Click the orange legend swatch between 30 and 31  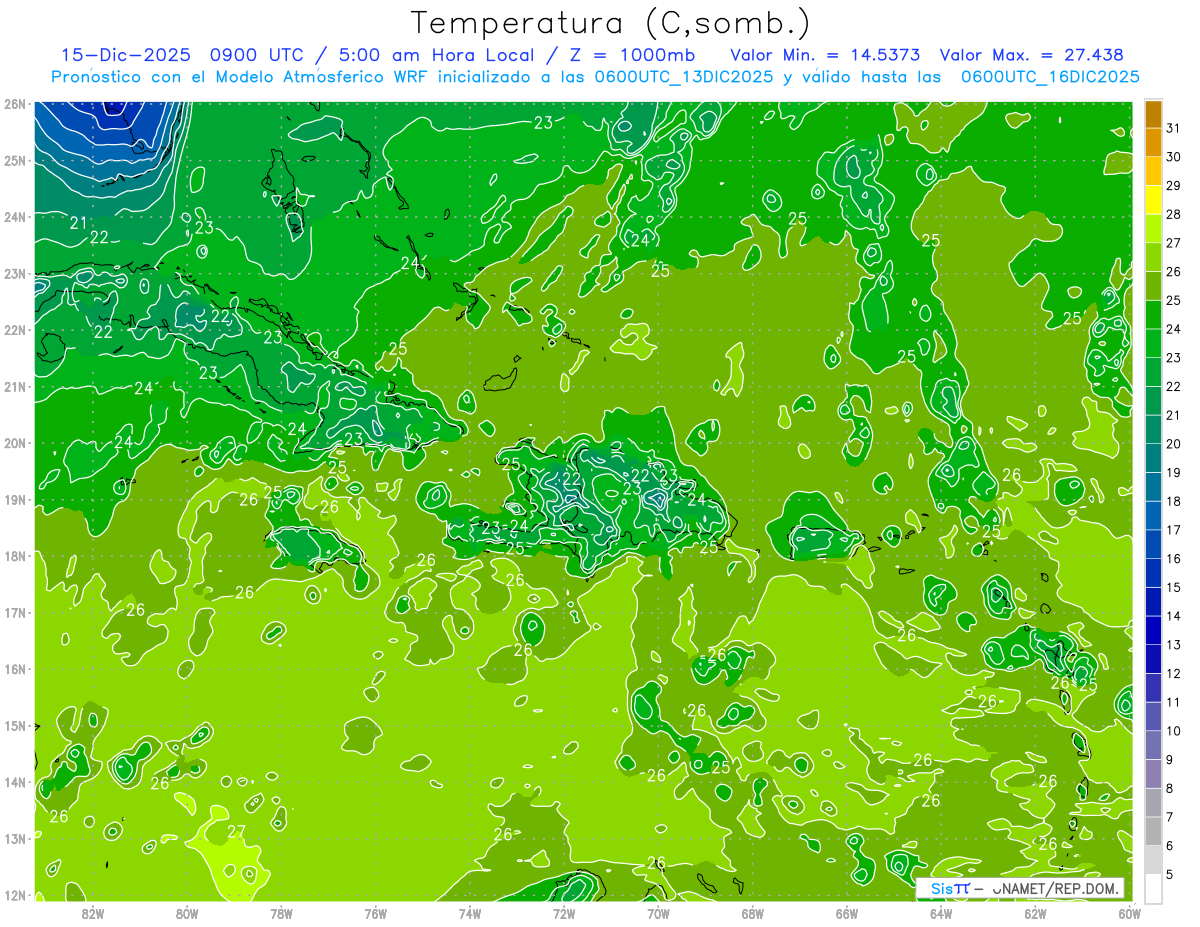coord(1153,143)
